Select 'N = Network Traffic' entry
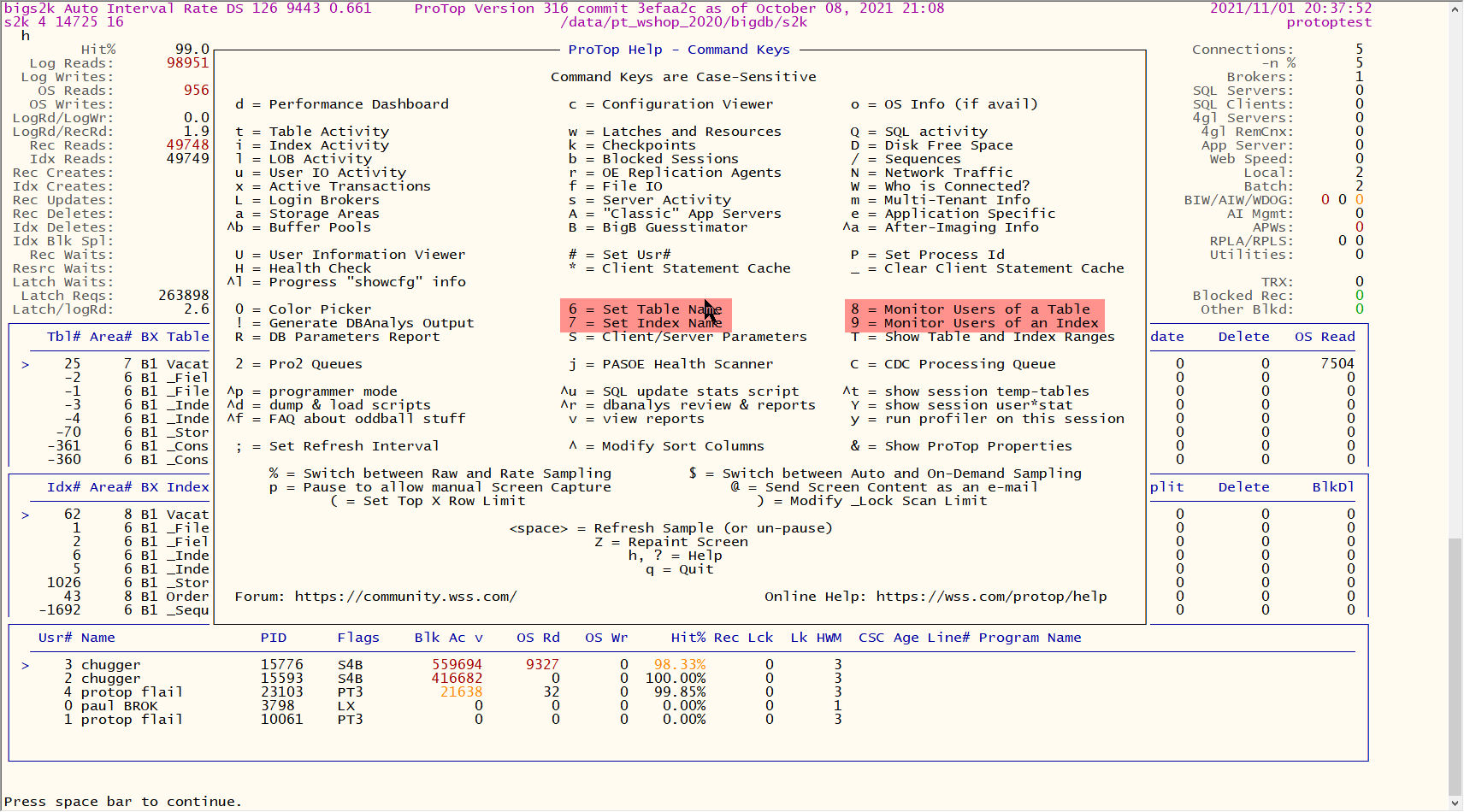Image resolution: width=1464 pixels, height=812 pixels. pyautogui.click(x=932, y=173)
